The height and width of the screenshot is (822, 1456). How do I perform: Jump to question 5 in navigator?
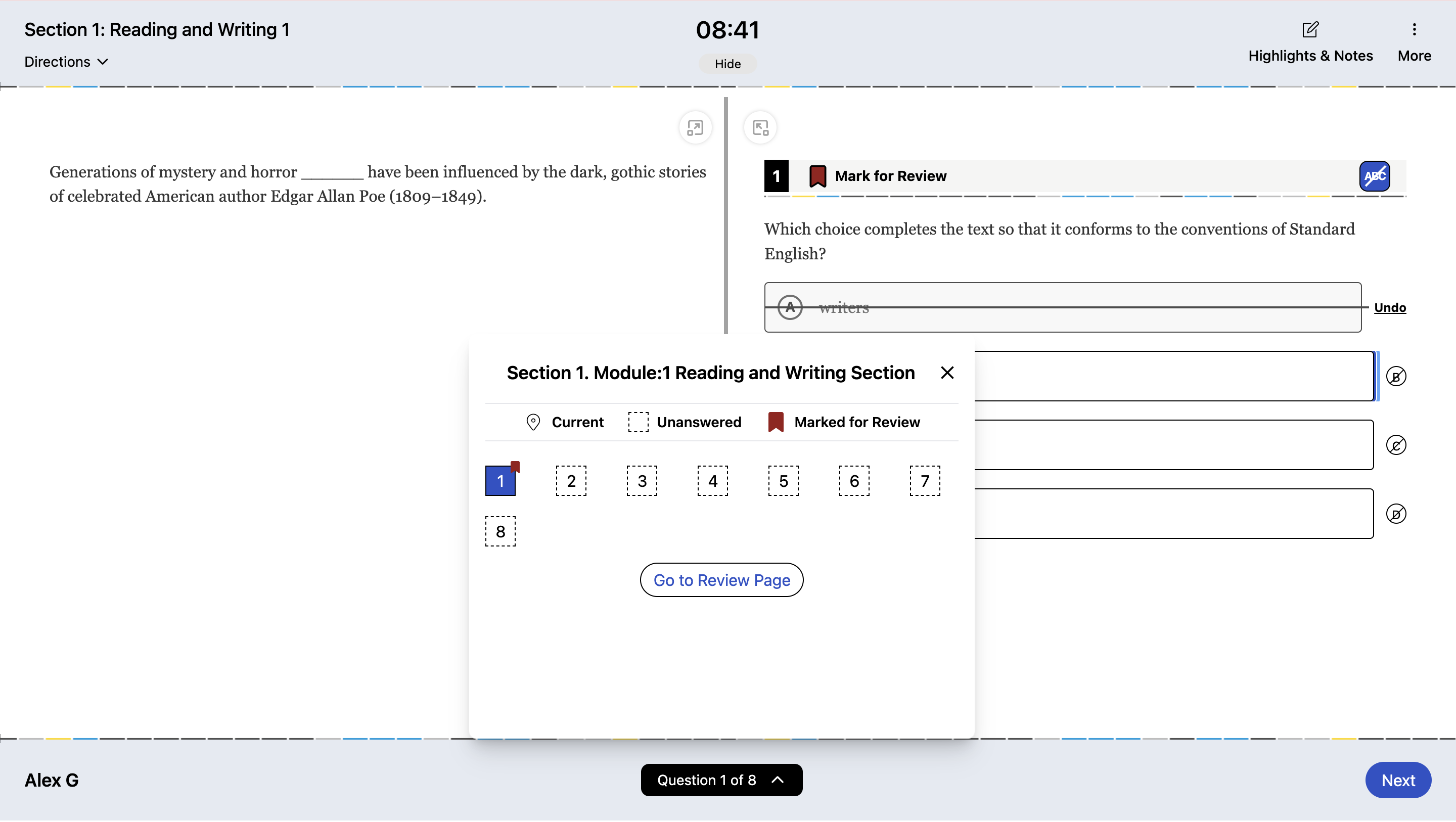pos(783,482)
